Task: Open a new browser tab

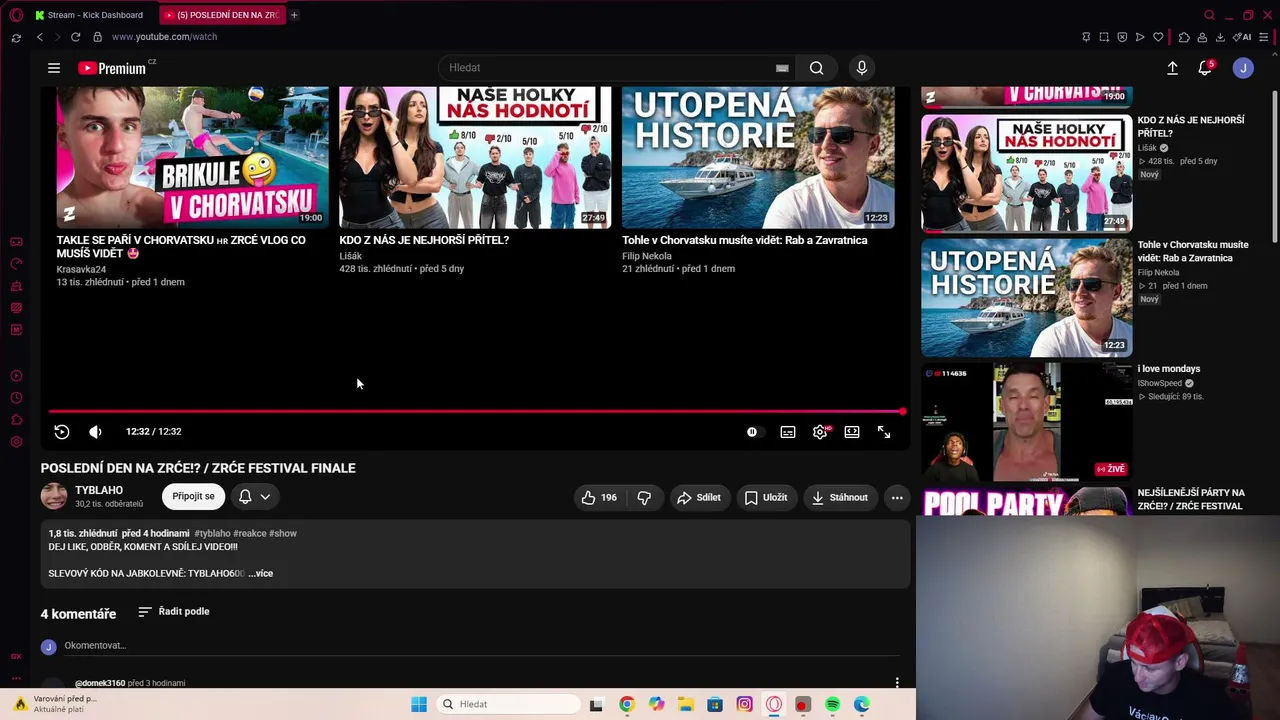Action: point(294,15)
